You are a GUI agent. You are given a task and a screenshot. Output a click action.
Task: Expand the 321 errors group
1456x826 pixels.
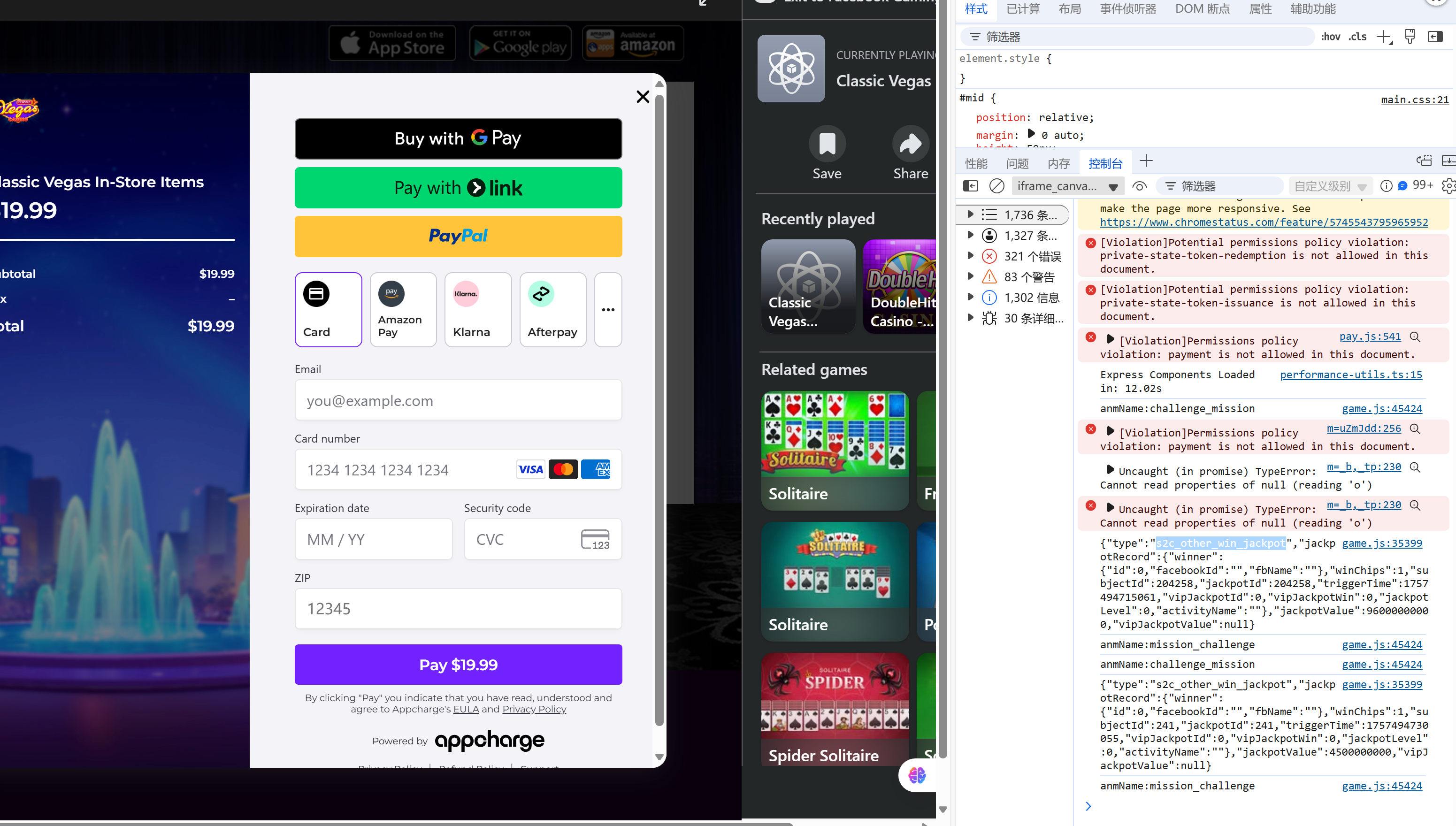[x=971, y=256]
